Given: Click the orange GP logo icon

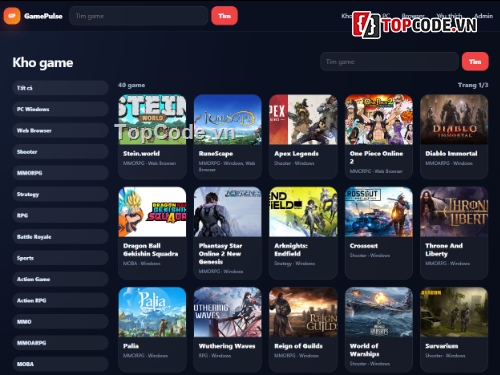Looking at the screenshot, I should click(x=12, y=16).
